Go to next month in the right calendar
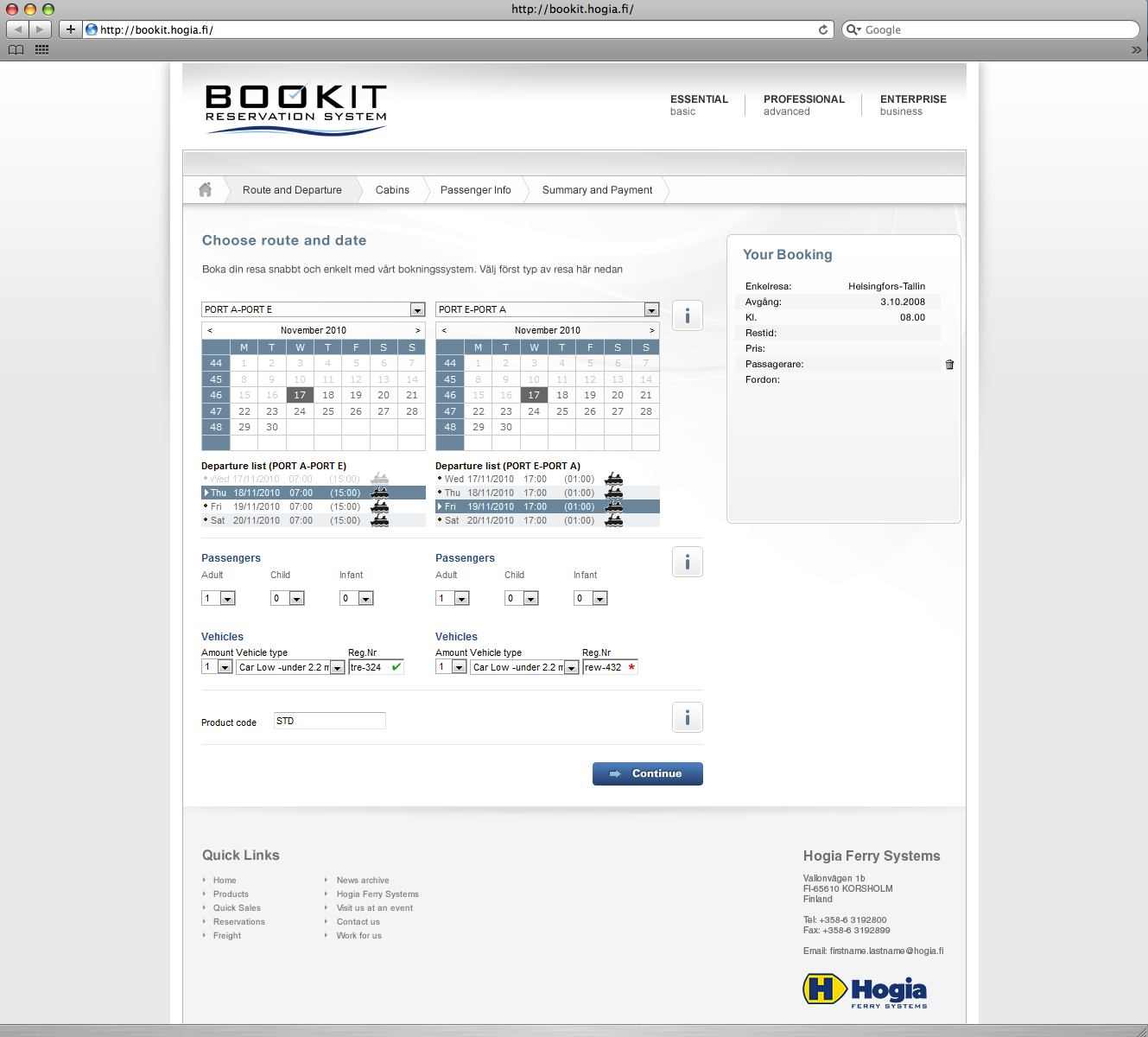 [x=652, y=330]
